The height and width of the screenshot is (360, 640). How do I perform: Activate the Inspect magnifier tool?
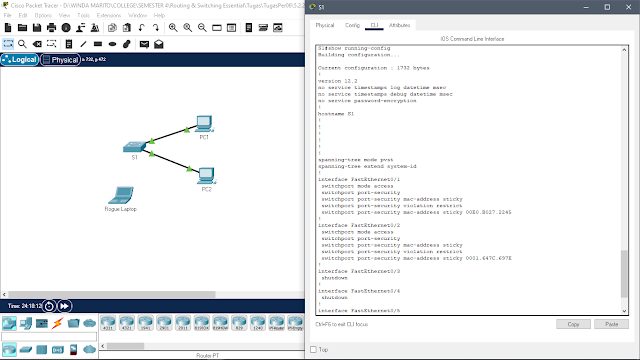point(22,44)
